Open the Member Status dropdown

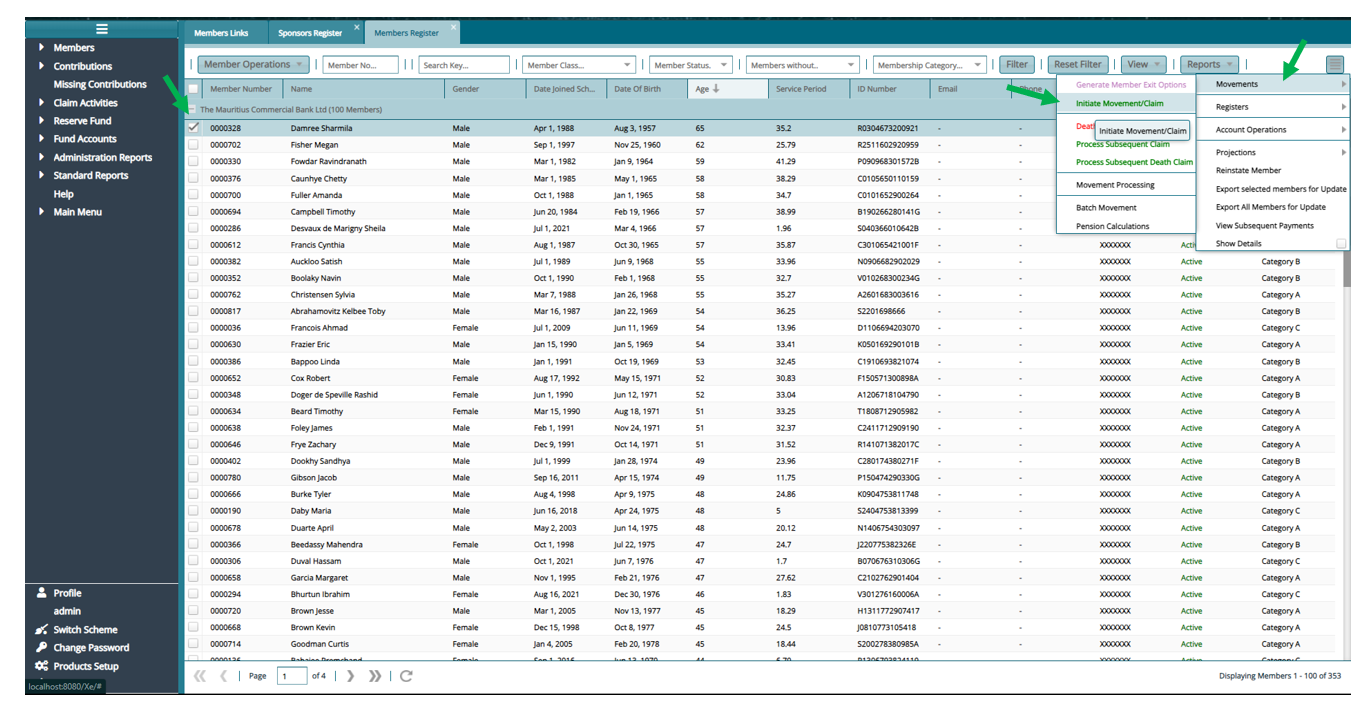click(691, 65)
